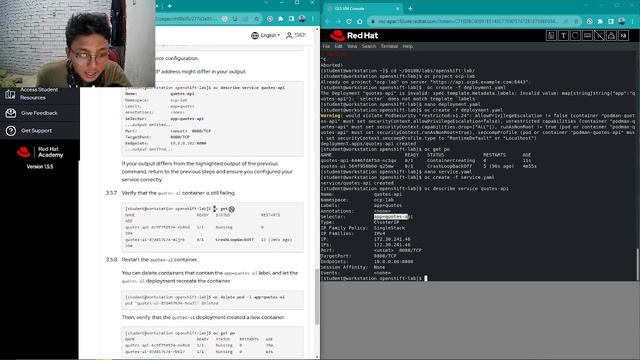Viewport: 640px width, 360px height.
Task: Click 'oc describe service quotes-api' code block in guide
Action: [x=212, y=118]
